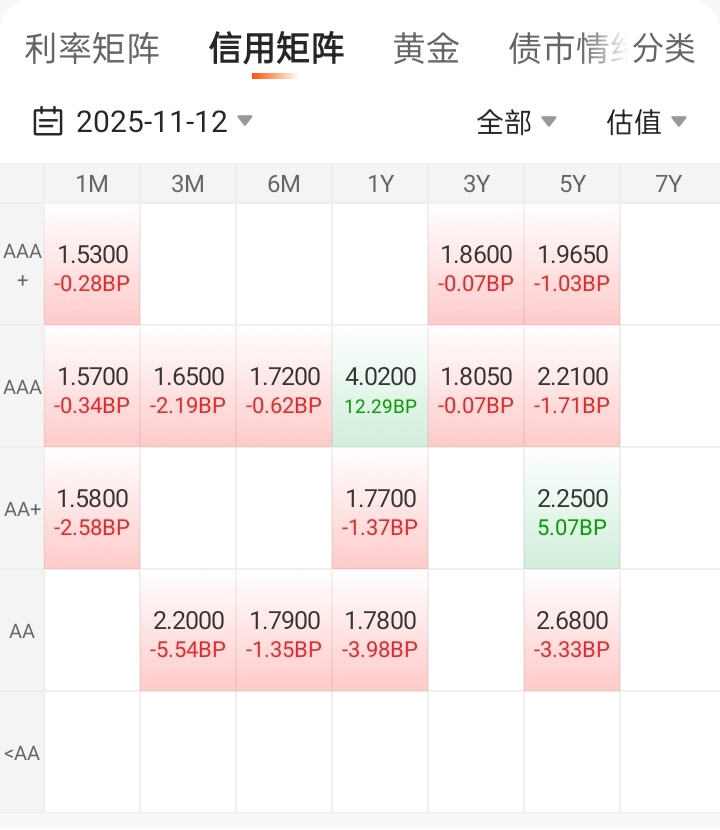Expand the 全部 filter dropdown

point(516,122)
